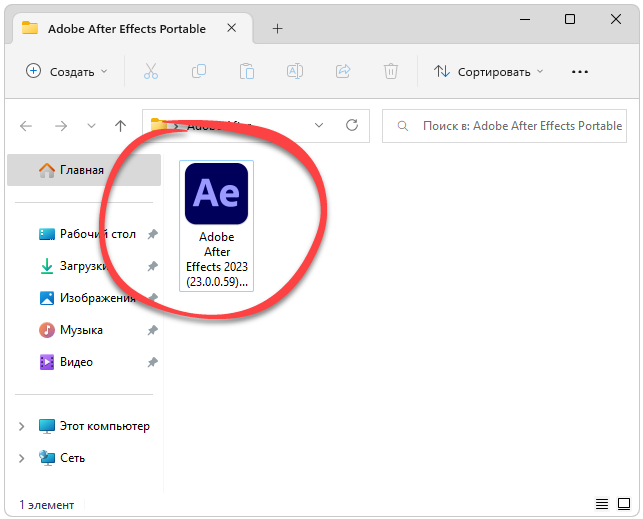Expand Этот компьютер tree node
This screenshot has height=519, width=643.
[21, 426]
